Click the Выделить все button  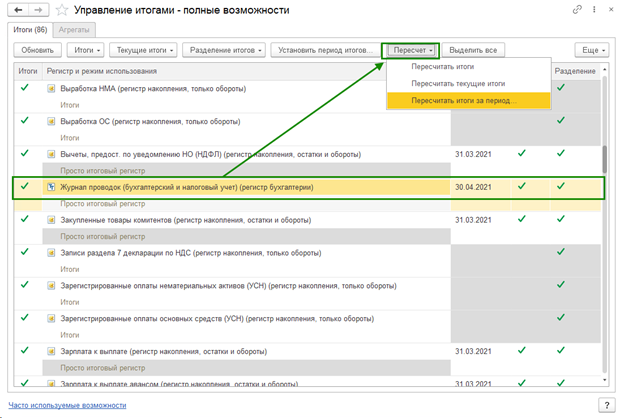point(473,50)
